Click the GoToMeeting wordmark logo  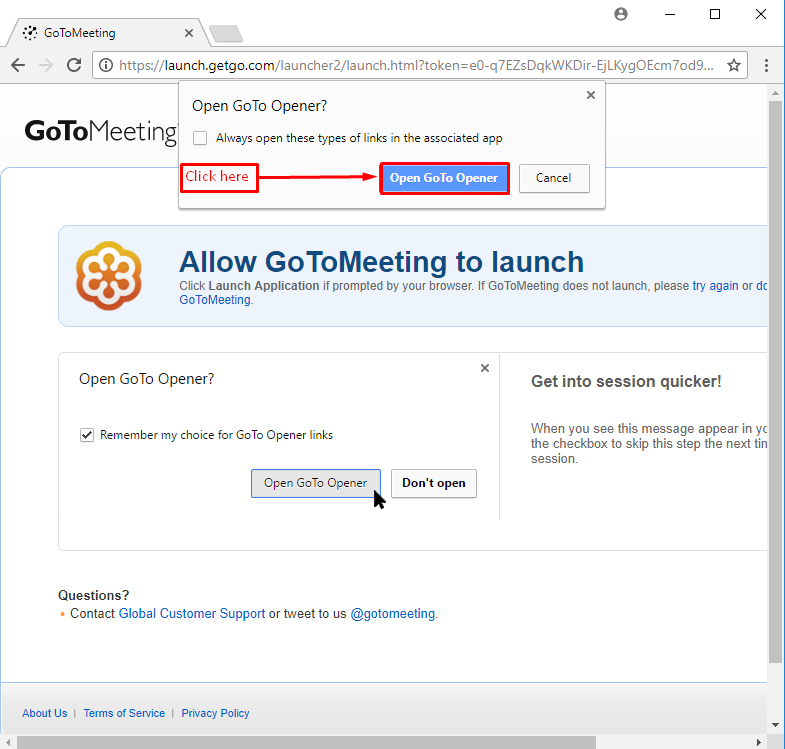pyautogui.click(x=101, y=131)
